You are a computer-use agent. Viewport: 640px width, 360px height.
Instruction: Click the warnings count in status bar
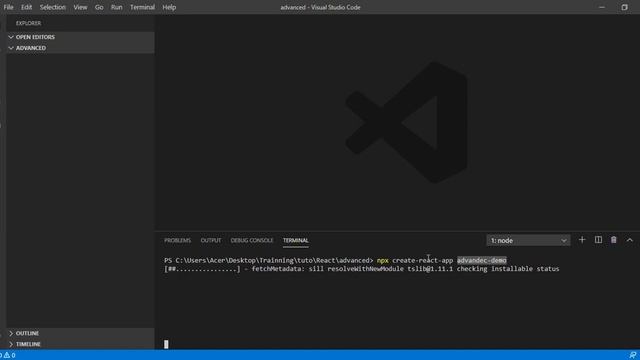(x=10, y=355)
